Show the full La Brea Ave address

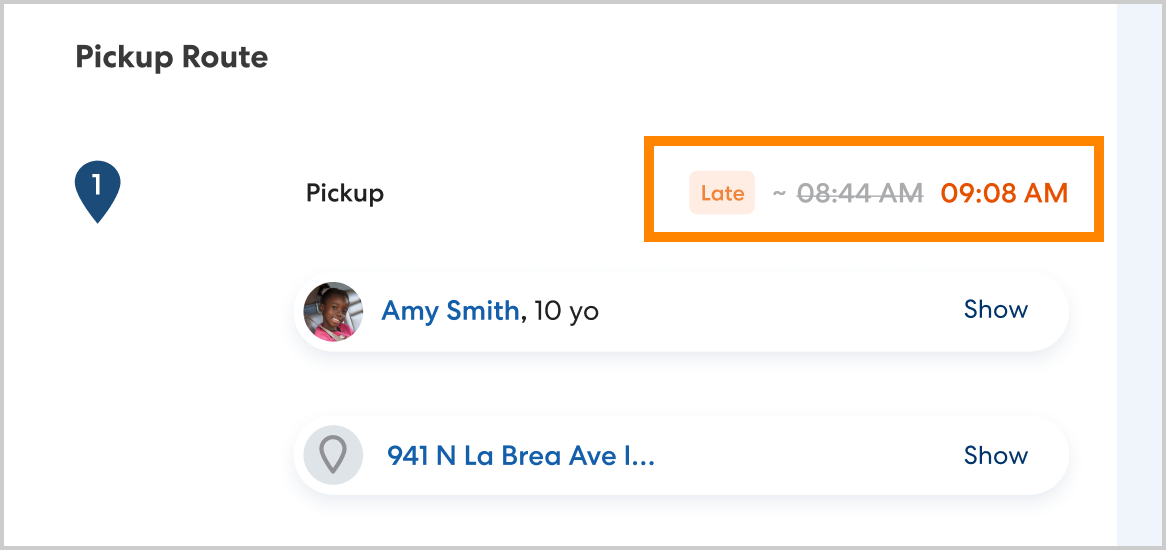tap(995, 456)
